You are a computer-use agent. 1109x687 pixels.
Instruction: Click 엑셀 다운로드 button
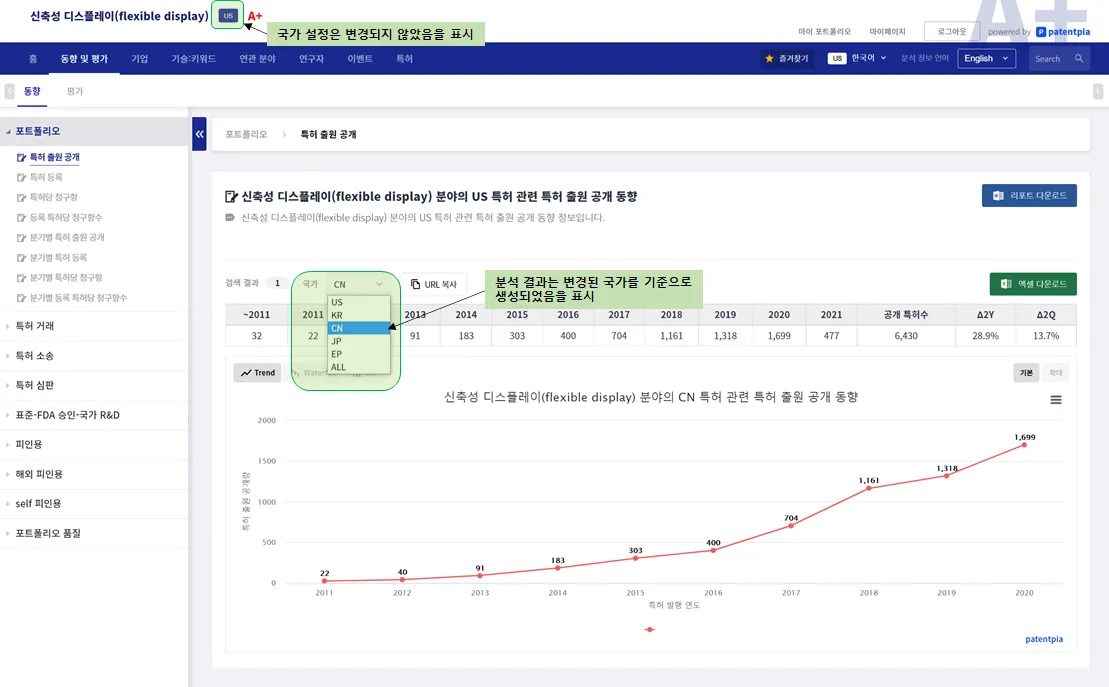click(1033, 284)
